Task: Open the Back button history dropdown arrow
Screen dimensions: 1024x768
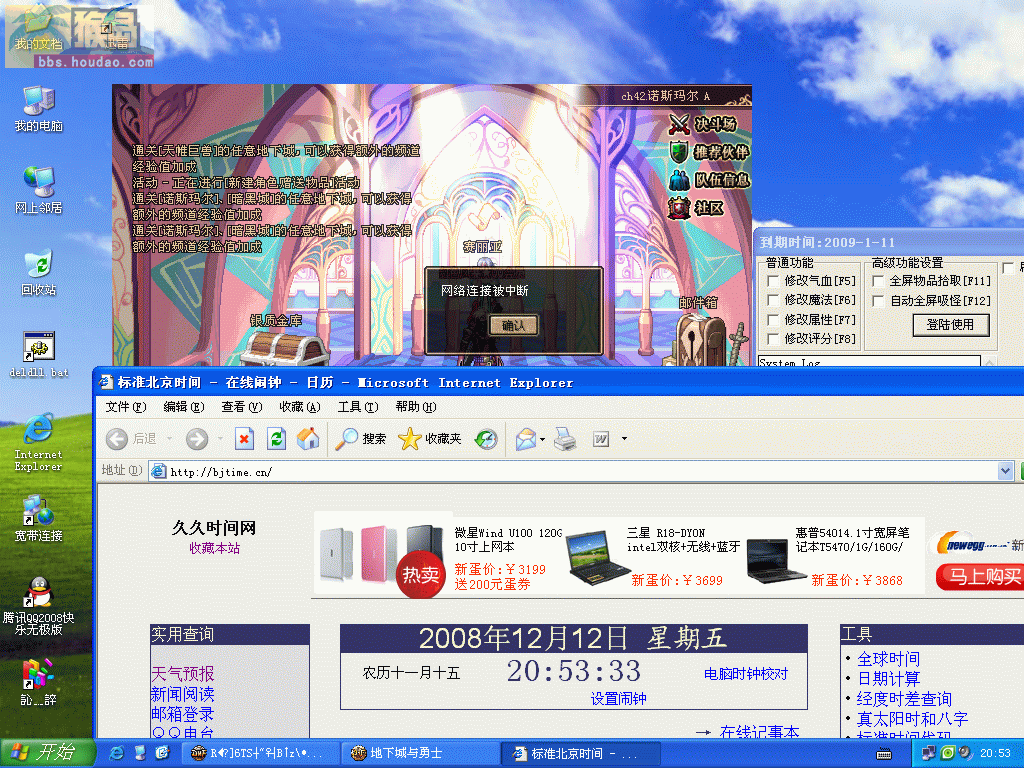Action: click(x=169, y=439)
